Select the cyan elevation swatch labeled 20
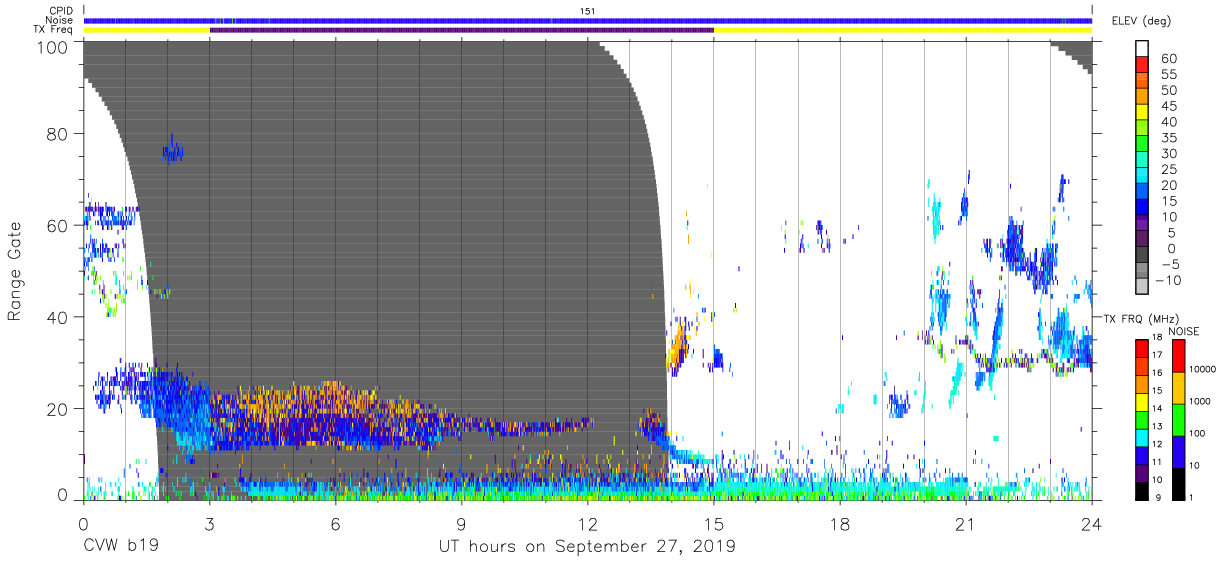 pos(1144,177)
